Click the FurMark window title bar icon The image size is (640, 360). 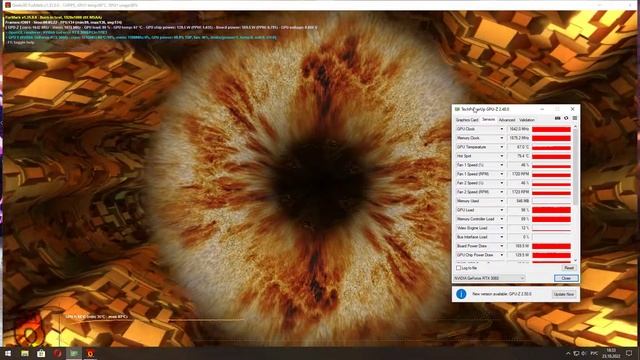coord(7,5)
